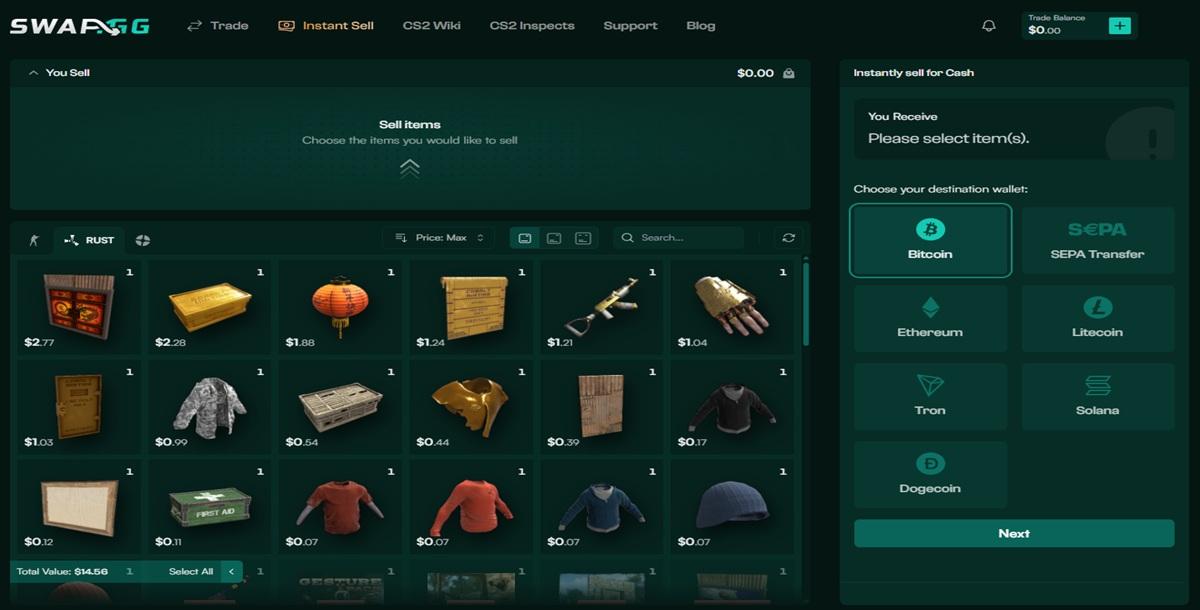
Task: Select the red long-sleeve shirt item
Action: (472, 507)
